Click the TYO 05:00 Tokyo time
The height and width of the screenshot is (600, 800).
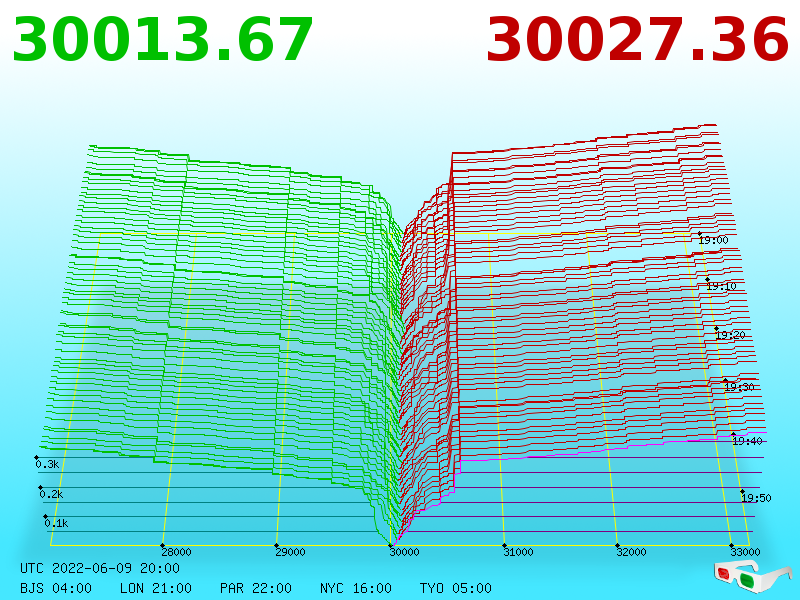[456, 588]
